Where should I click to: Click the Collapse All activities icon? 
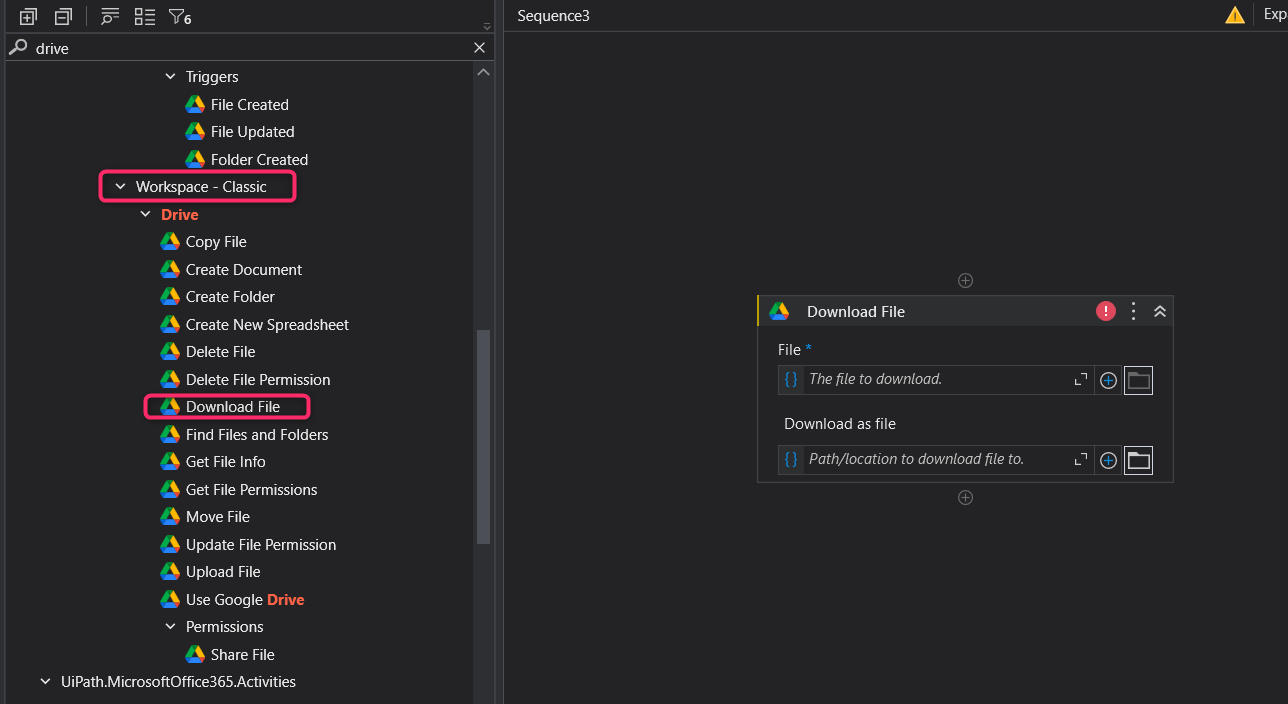coord(63,16)
